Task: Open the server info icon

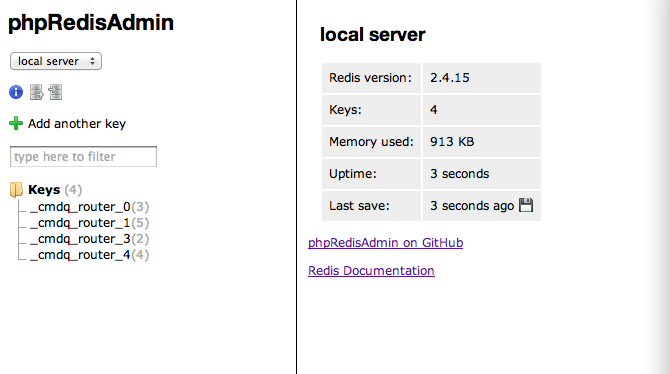Action: pyautogui.click(x=16, y=92)
